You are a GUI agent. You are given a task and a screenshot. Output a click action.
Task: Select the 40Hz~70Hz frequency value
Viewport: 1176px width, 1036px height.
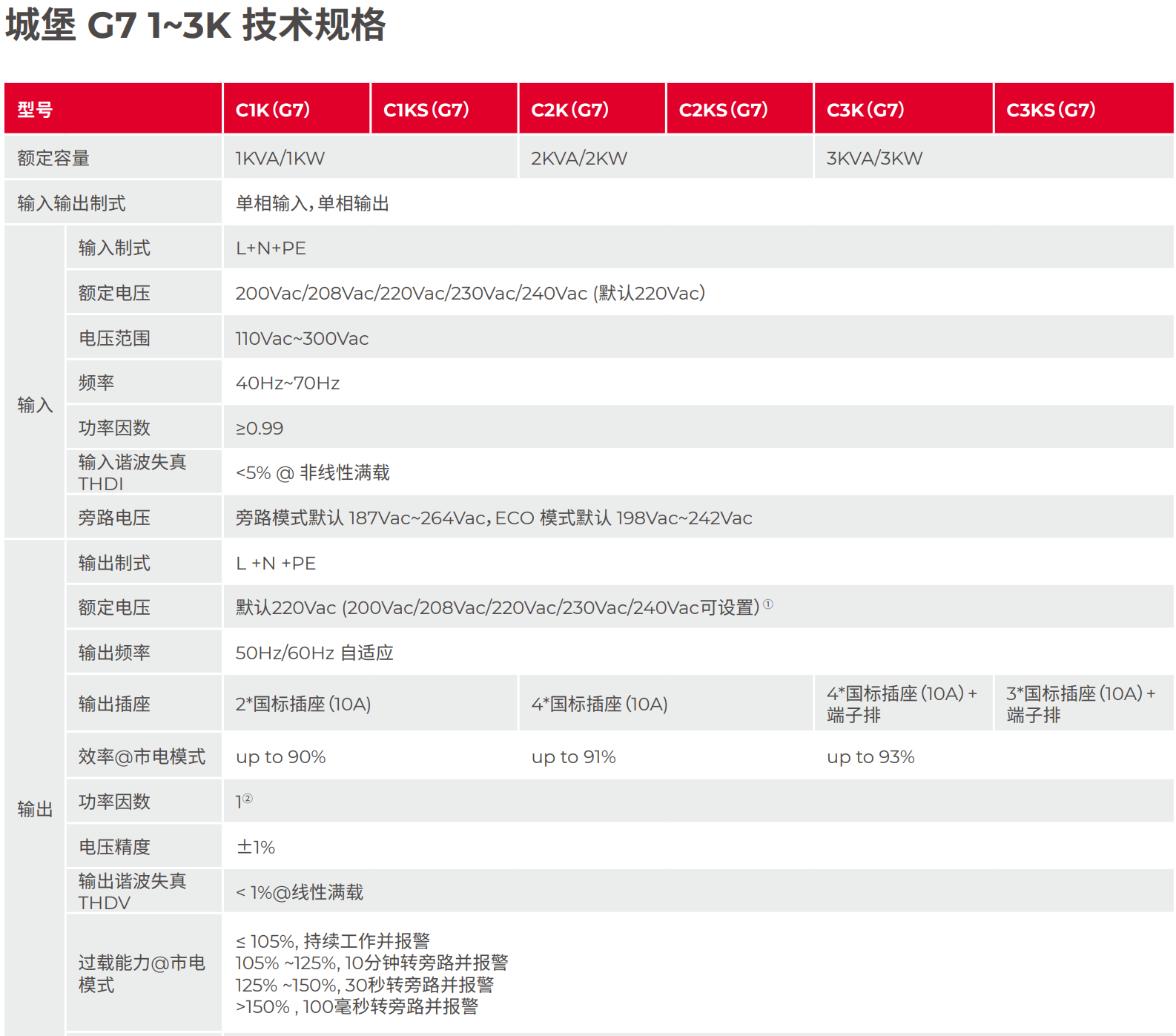[288, 383]
